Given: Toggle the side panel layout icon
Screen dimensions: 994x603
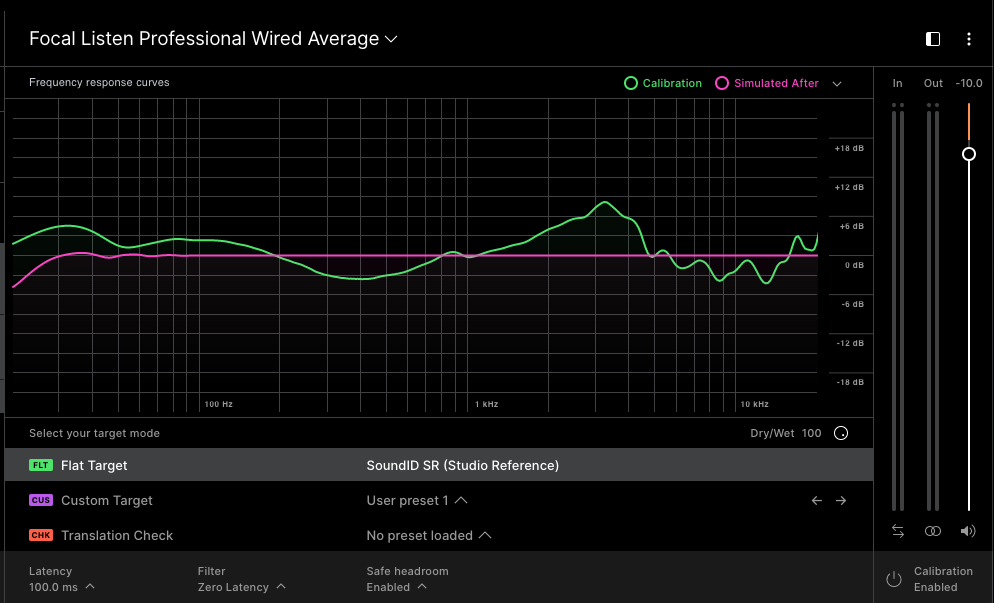Looking at the screenshot, I should pyautogui.click(x=933, y=39).
